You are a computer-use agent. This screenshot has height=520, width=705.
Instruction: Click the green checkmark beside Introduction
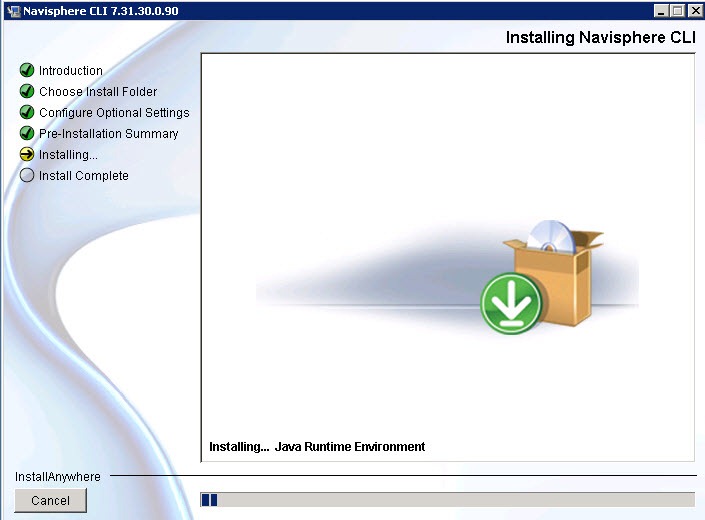27,71
